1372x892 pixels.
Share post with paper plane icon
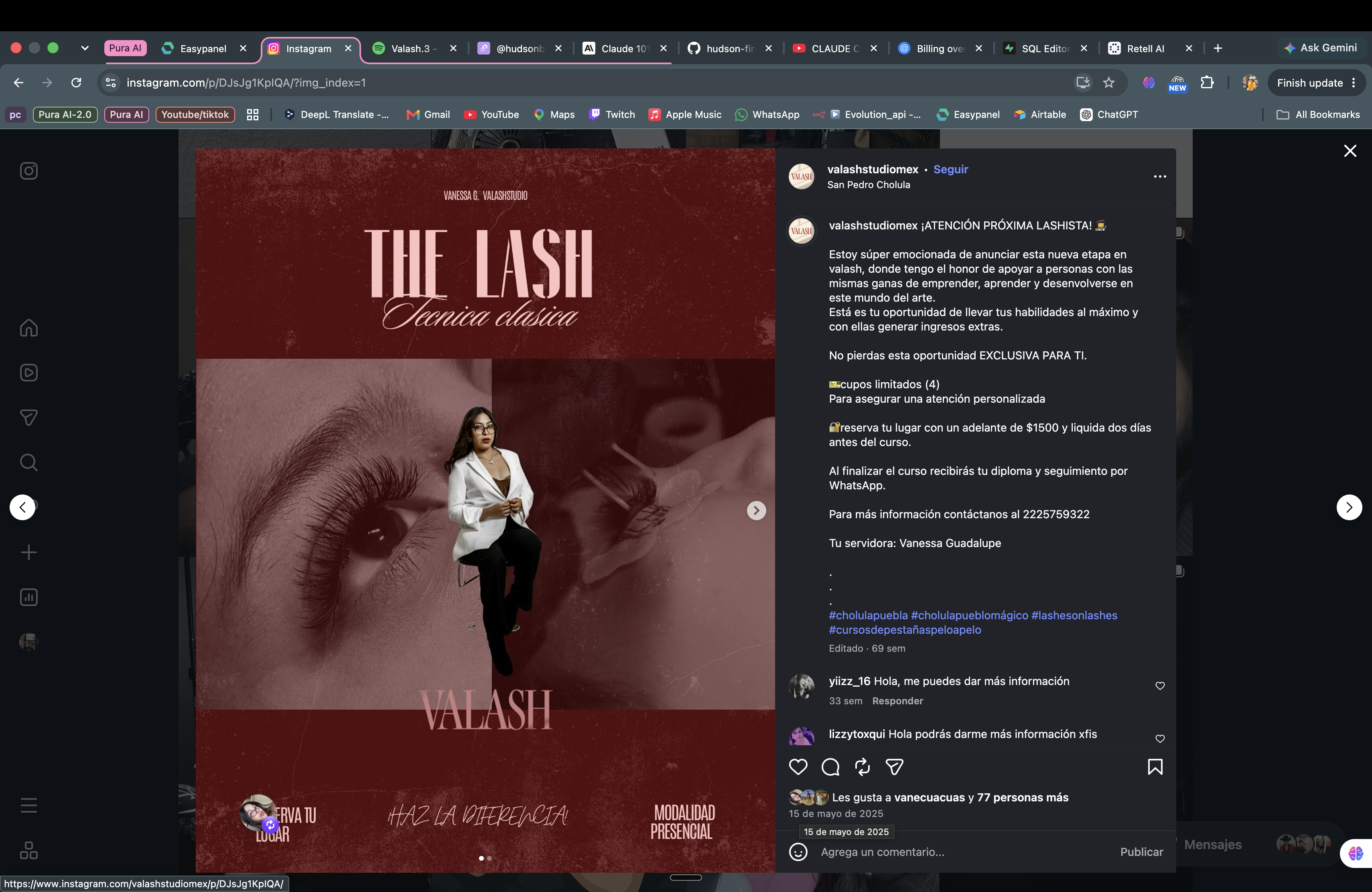point(894,767)
